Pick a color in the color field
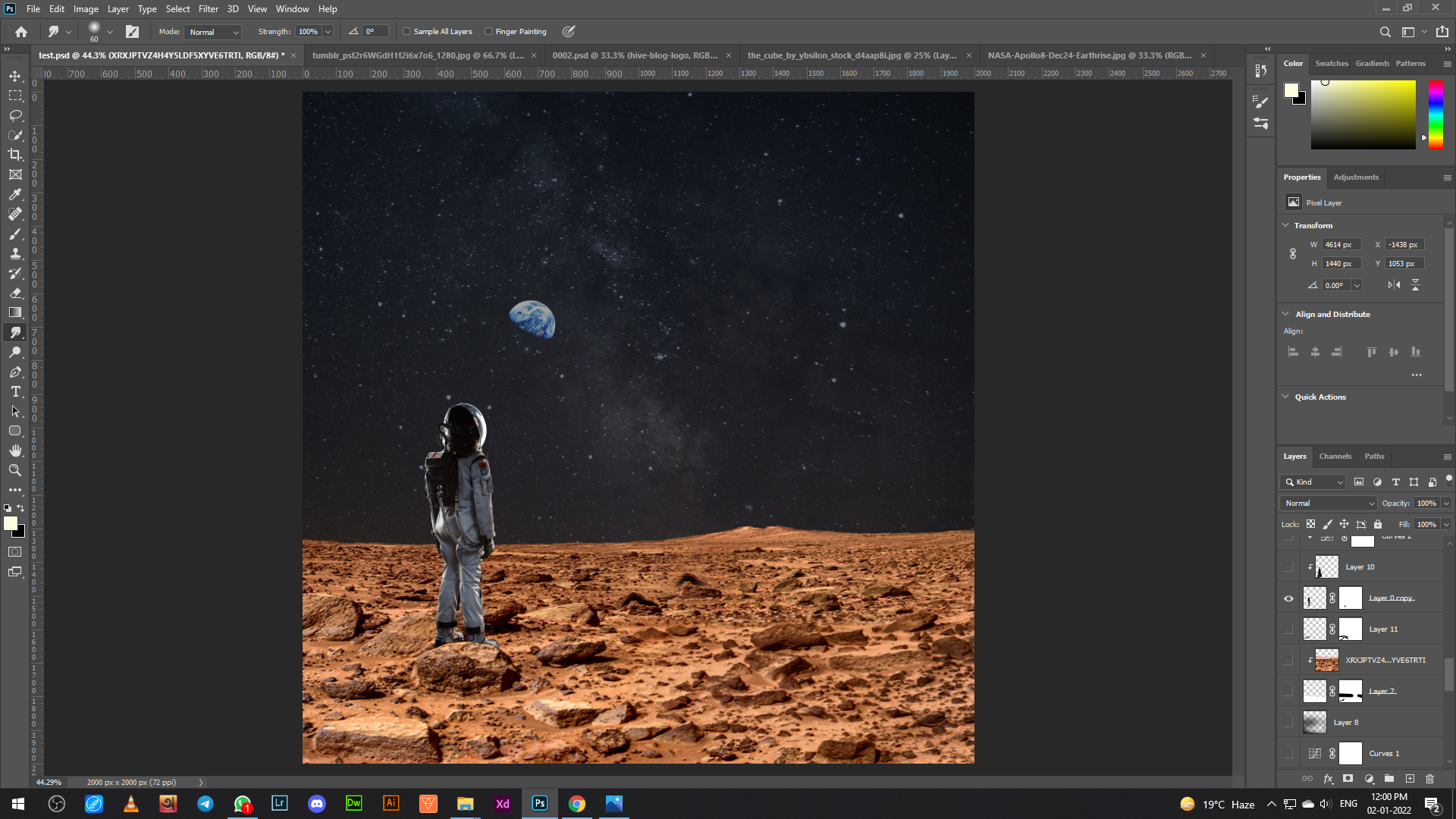The width and height of the screenshot is (1456, 819). coord(1363,115)
